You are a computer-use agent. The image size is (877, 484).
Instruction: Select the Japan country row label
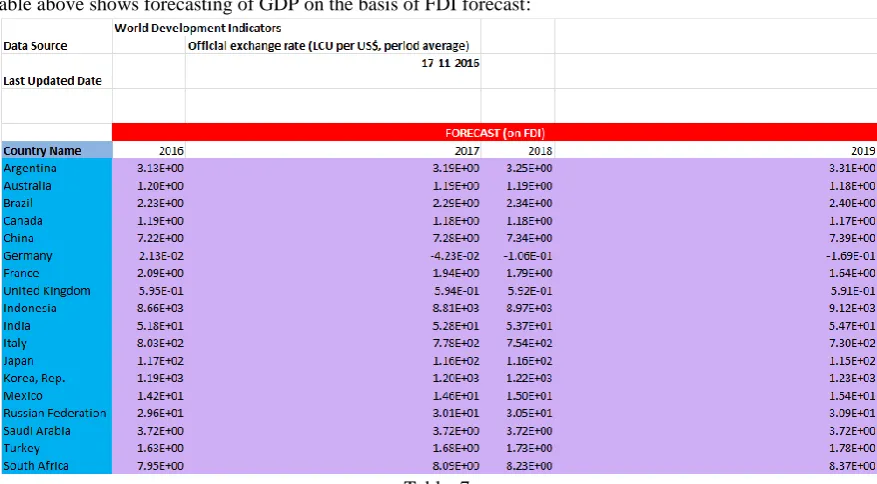(18, 361)
